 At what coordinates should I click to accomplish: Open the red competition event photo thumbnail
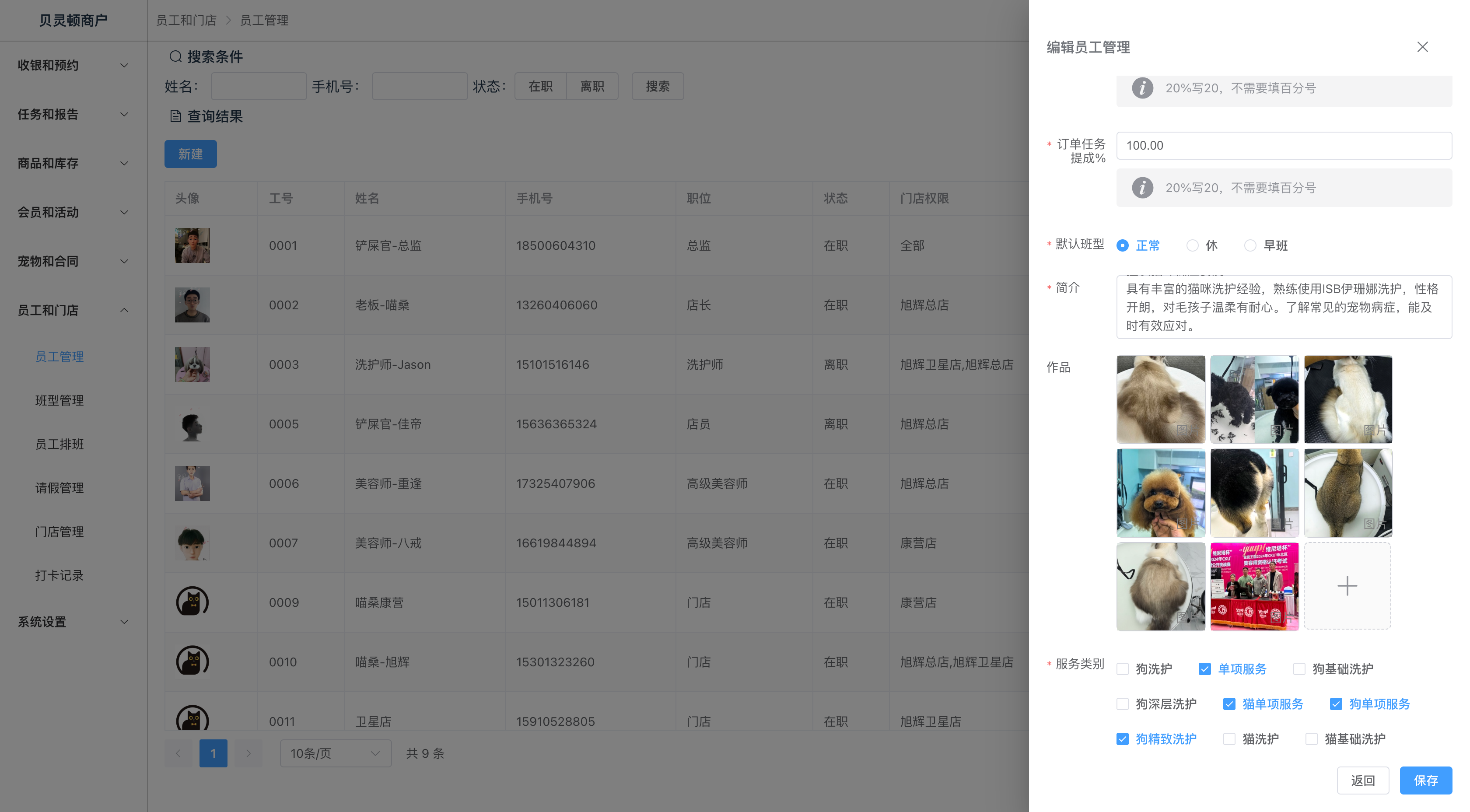1254,586
